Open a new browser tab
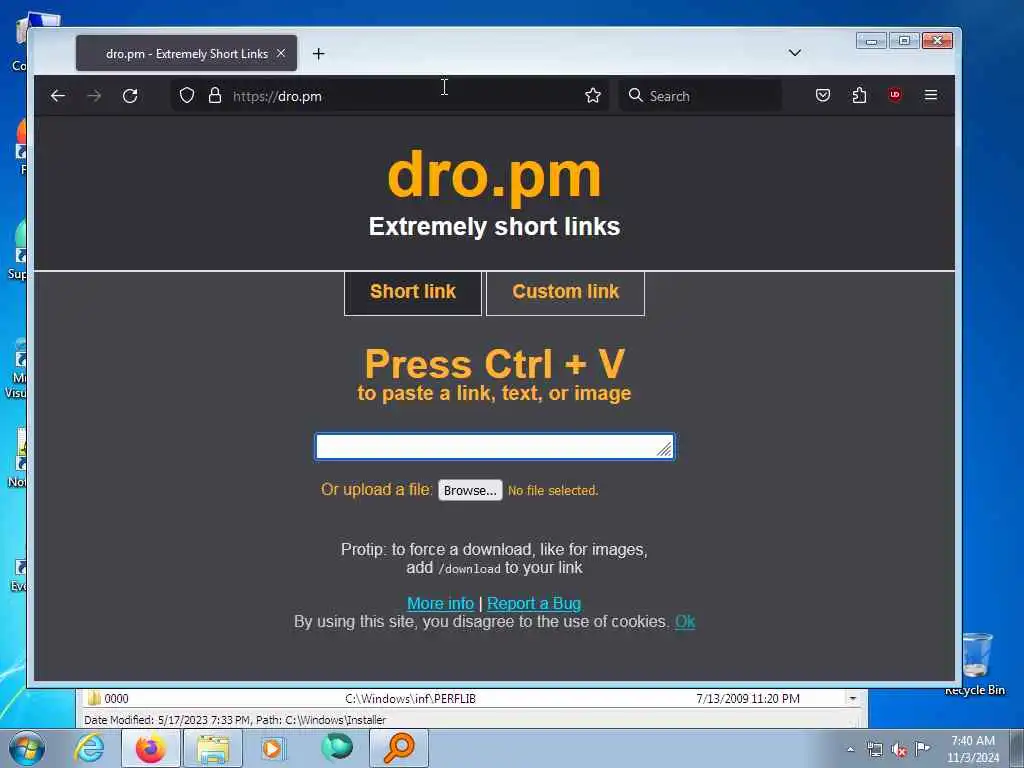1024x768 pixels. click(x=318, y=54)
